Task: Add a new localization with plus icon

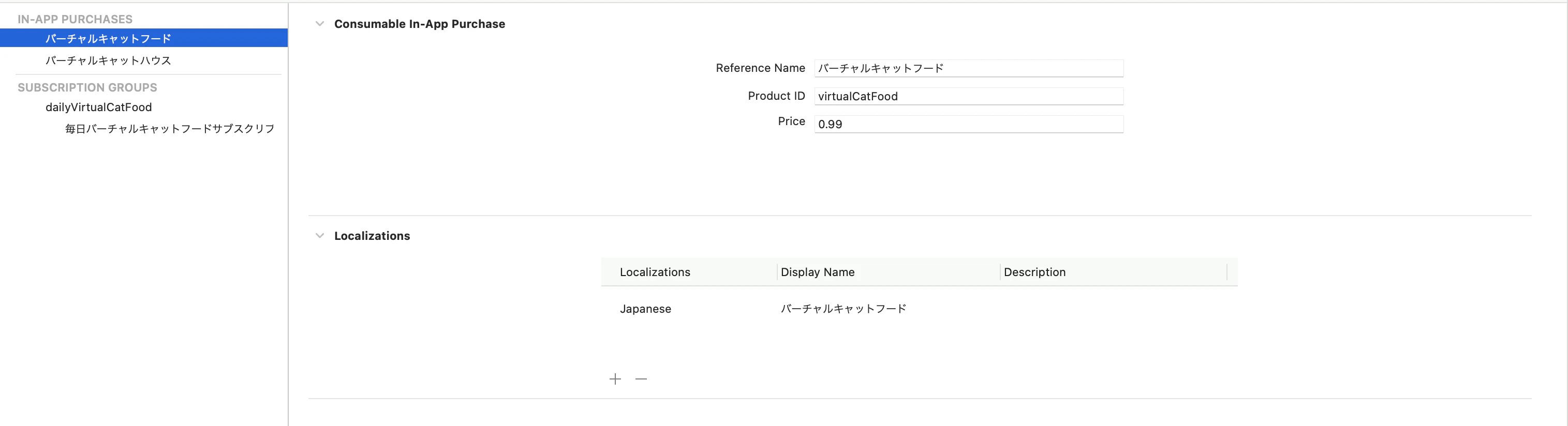Action: click(615, 378)
